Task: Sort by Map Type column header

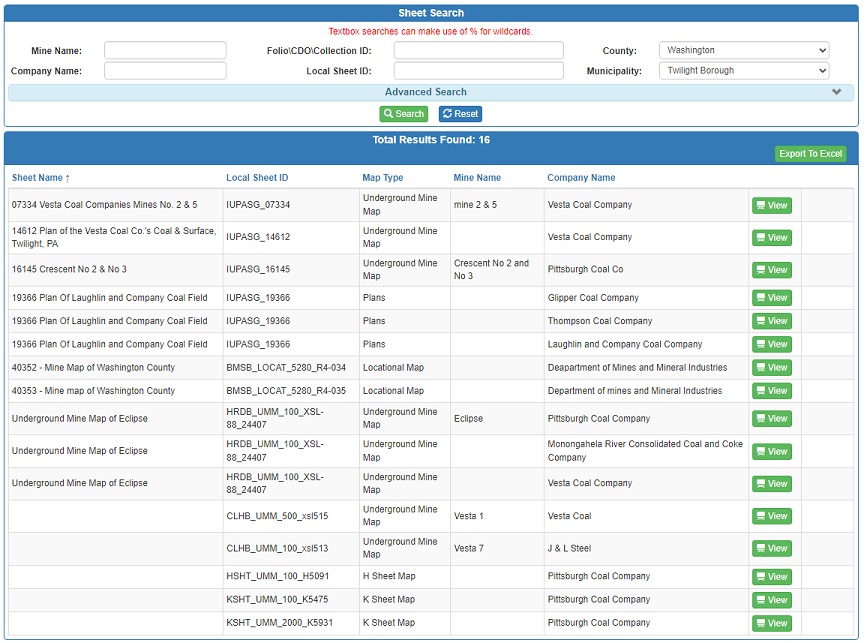Action: click(383, 177)
